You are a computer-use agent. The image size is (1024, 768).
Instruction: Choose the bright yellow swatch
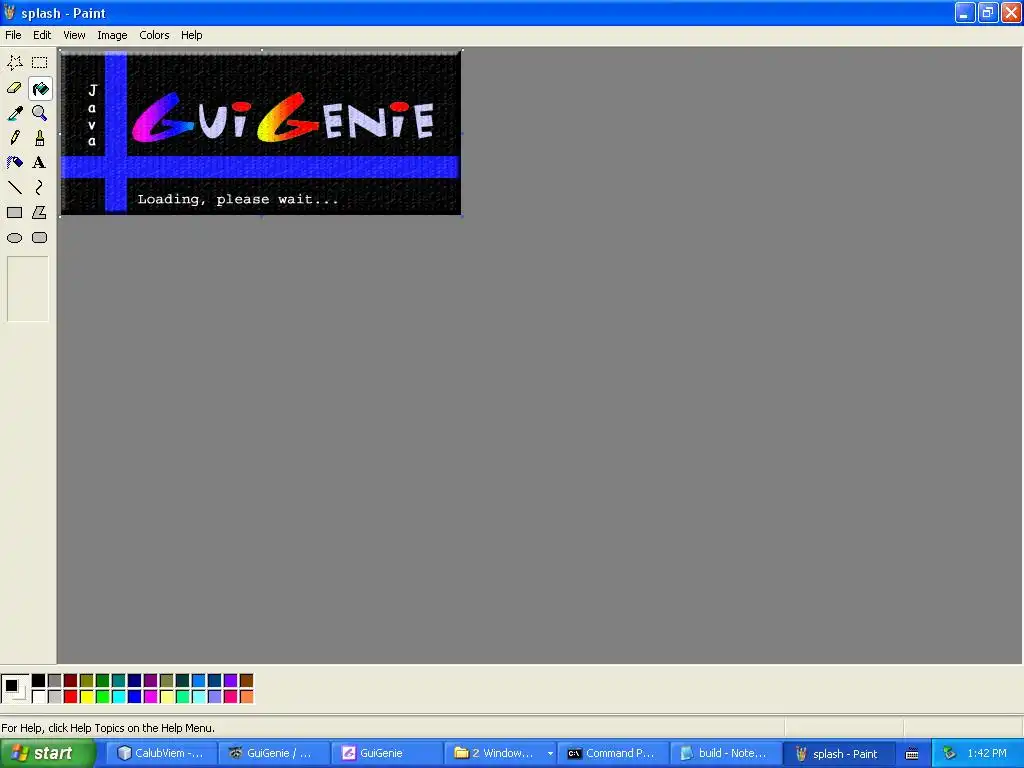pos(87,697)
